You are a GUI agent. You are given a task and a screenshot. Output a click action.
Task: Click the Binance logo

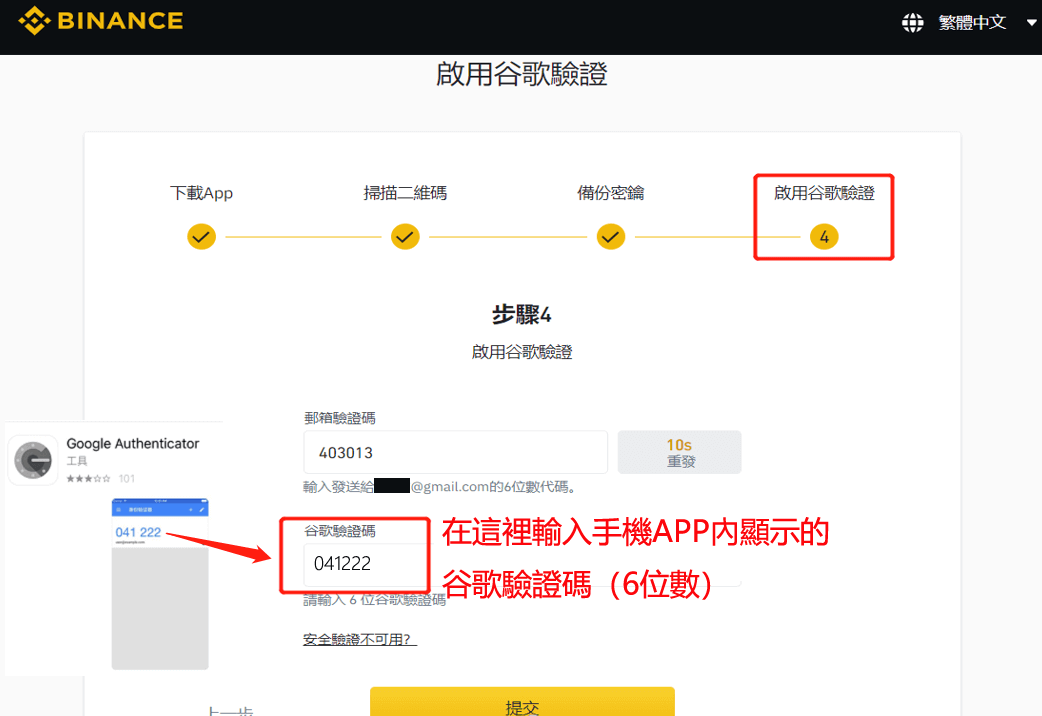tap(100, 20)
